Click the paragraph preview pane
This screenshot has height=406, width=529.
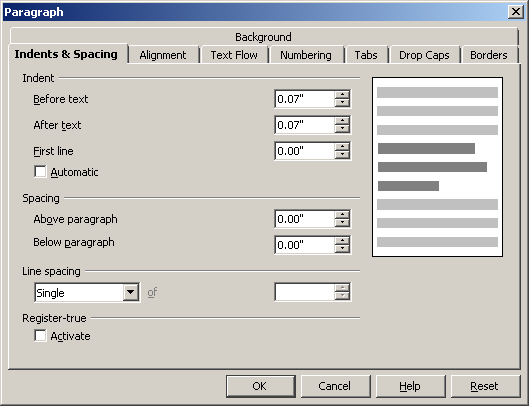click(x=437, y=167)
